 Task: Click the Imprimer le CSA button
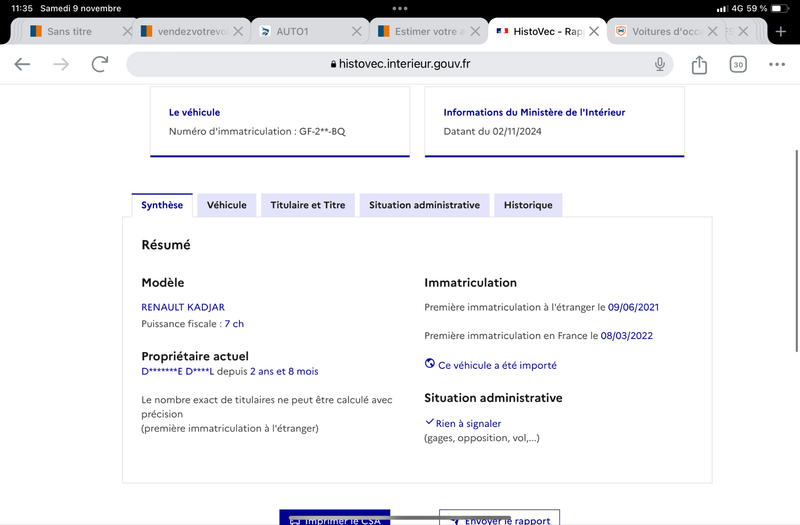pyautogui.click(x=335, y=517)
